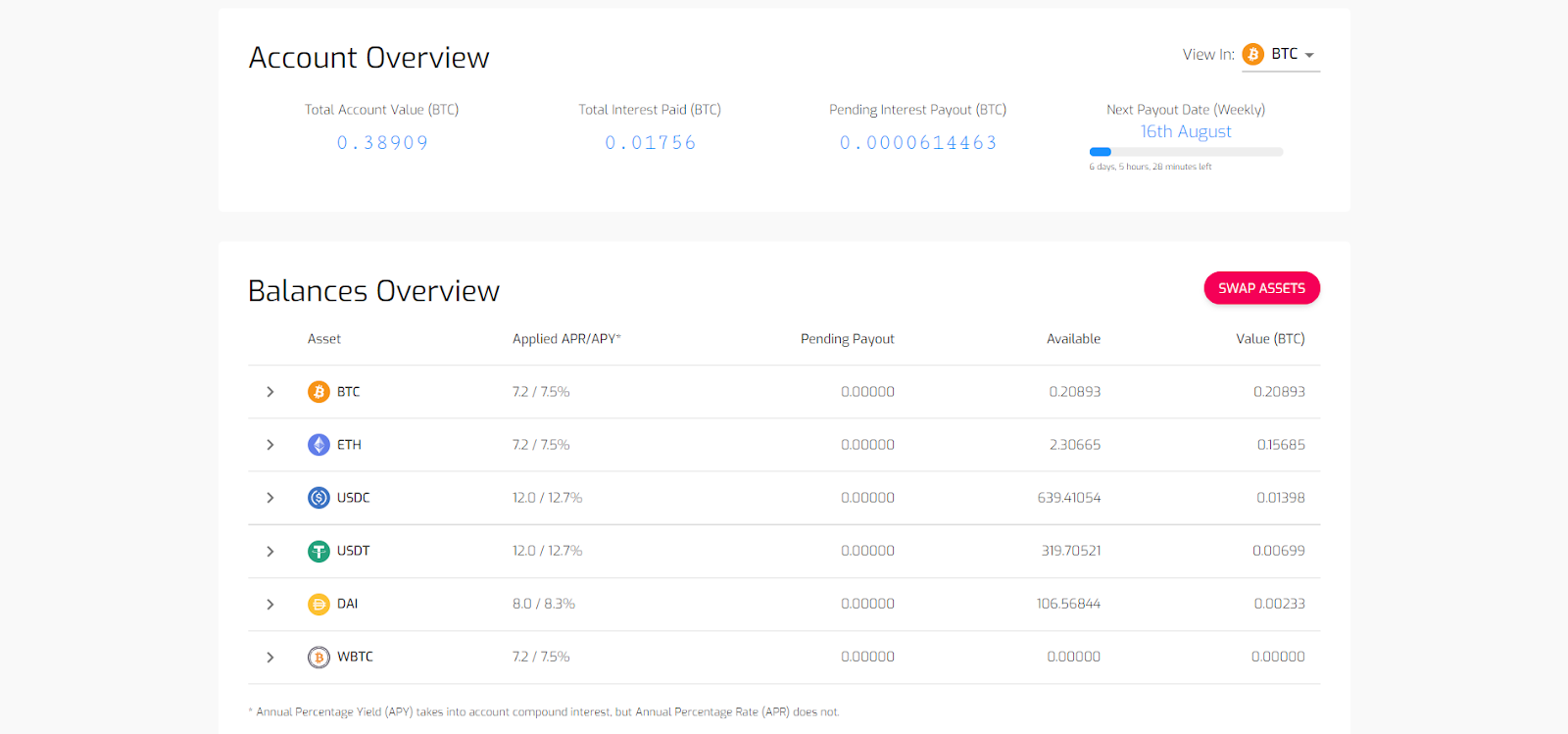Click the 16th August payout date
This screenshot has width=1568, height=734.
(x=1186, y=131)
